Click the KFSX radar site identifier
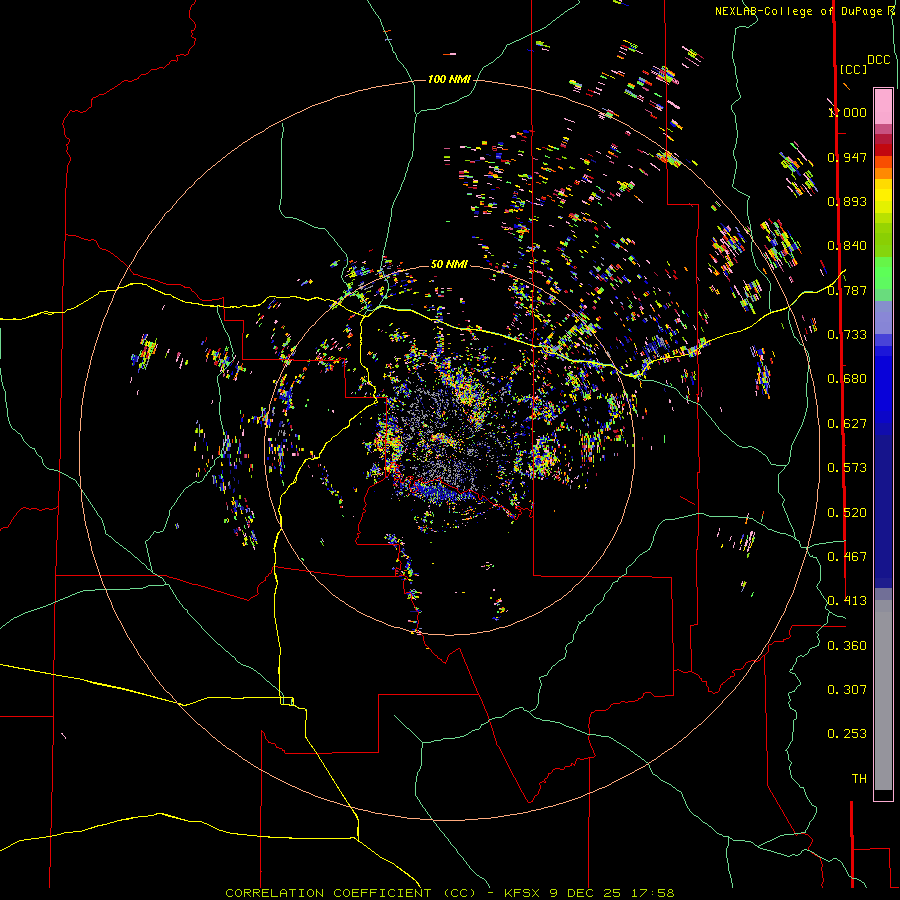This screenshot has height=900, width=900. (x=522, y=893)
